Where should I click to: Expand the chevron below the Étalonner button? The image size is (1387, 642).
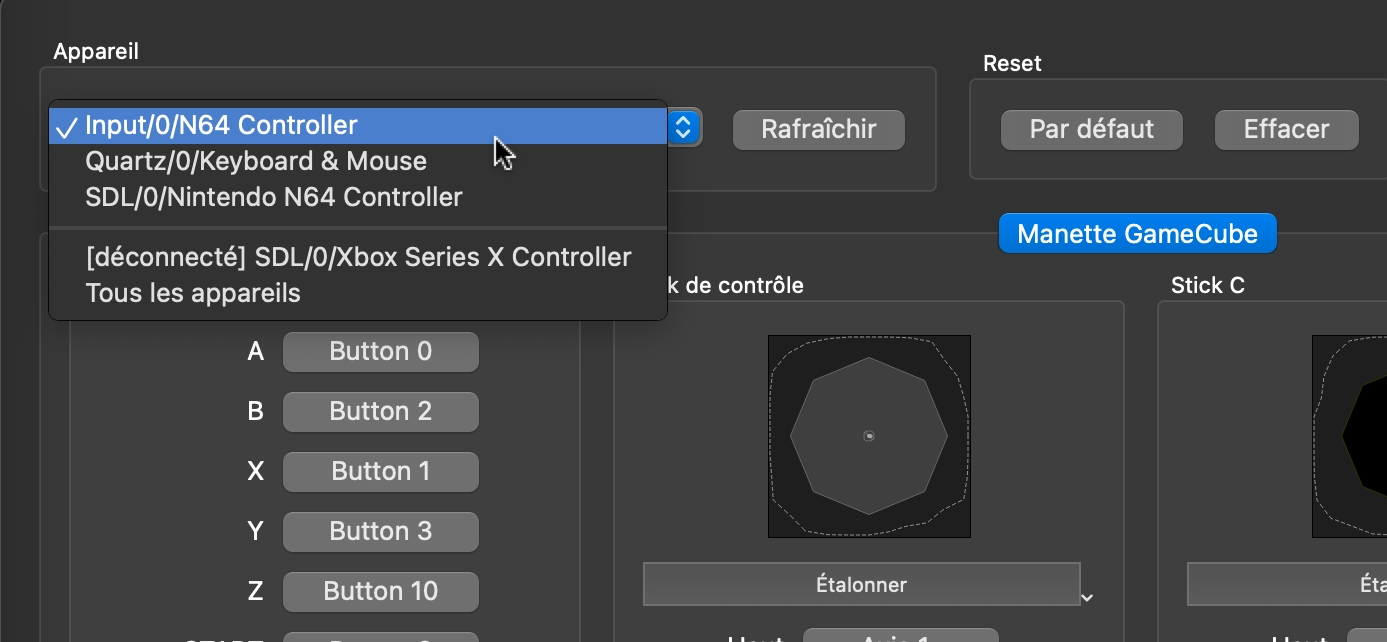click(x=1087, y=596)
